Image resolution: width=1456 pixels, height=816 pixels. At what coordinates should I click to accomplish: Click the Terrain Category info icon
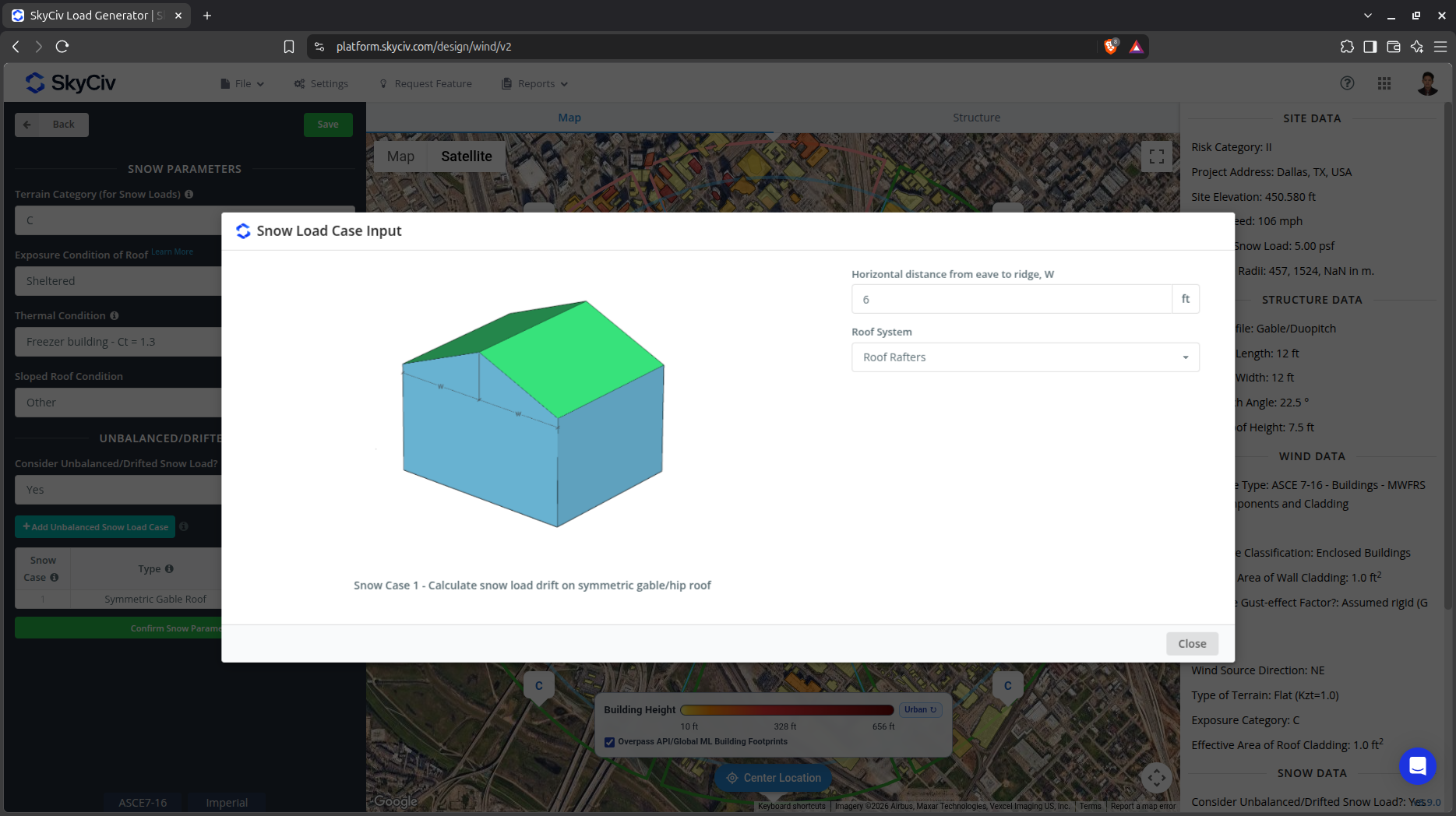pos(189,194)
